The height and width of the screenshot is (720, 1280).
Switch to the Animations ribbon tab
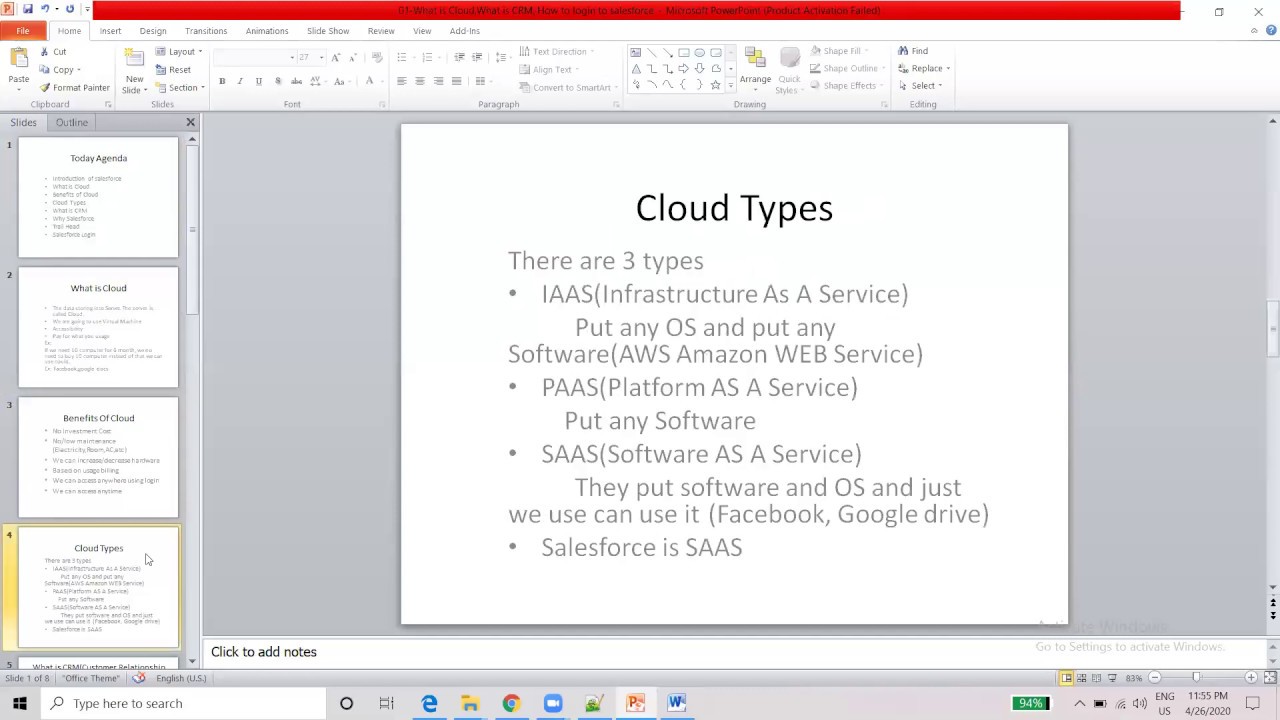pyautogui.click(x=267, y=31)
